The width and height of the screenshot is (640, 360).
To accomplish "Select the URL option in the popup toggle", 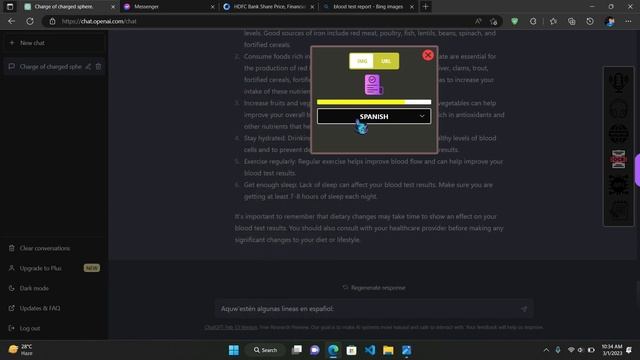I will click(386, 61).
